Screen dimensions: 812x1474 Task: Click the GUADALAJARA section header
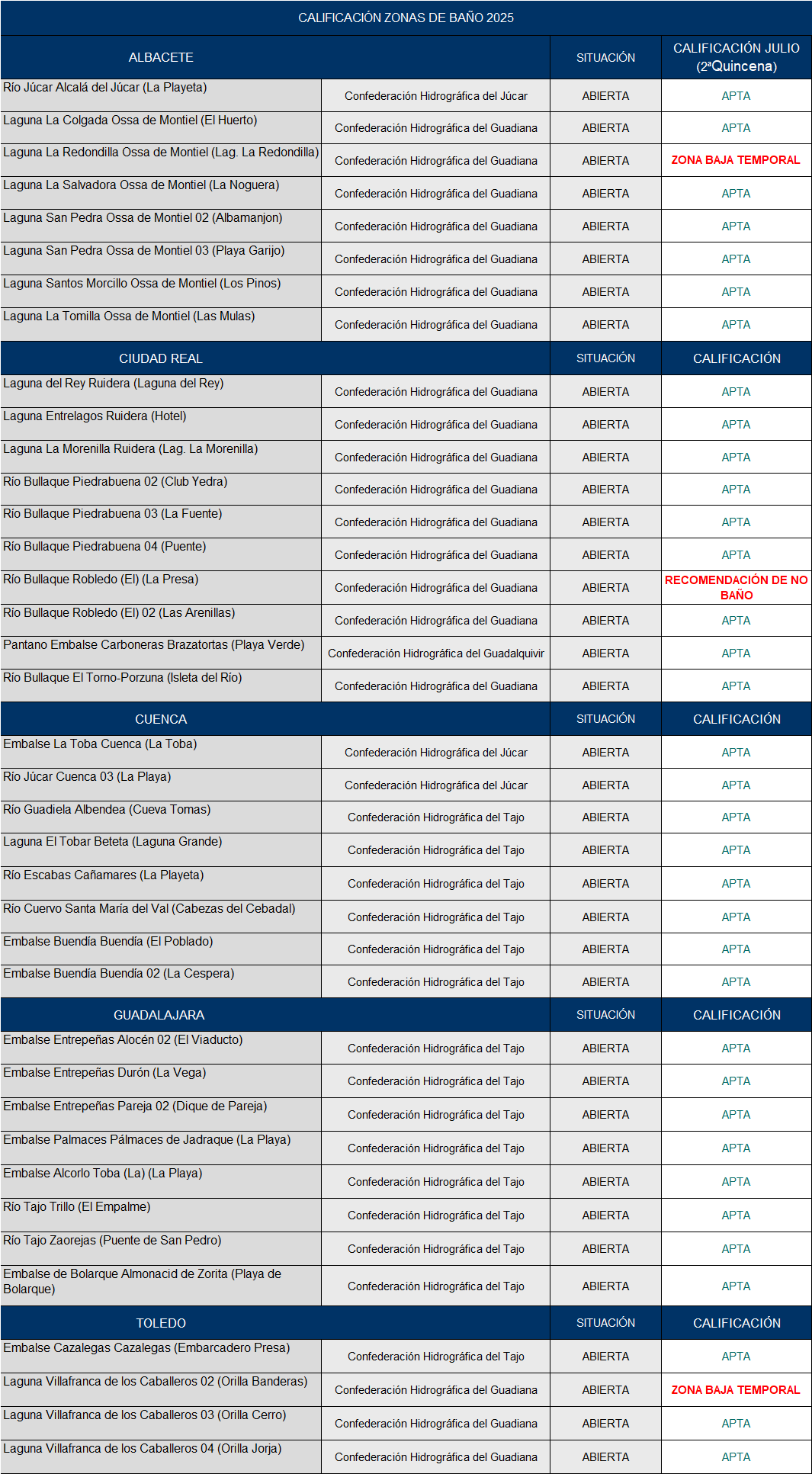click(x=159, y=1015)
